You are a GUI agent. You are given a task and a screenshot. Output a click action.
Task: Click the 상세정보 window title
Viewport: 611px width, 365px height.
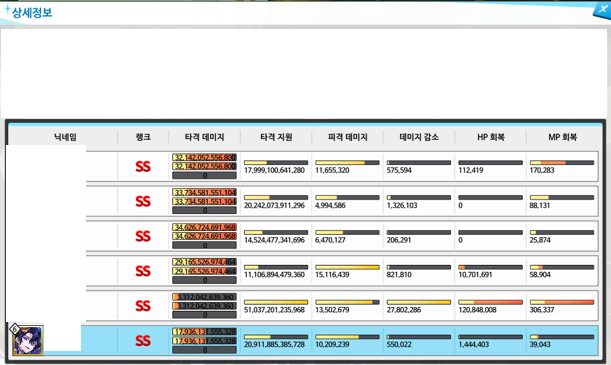[32, 12]
